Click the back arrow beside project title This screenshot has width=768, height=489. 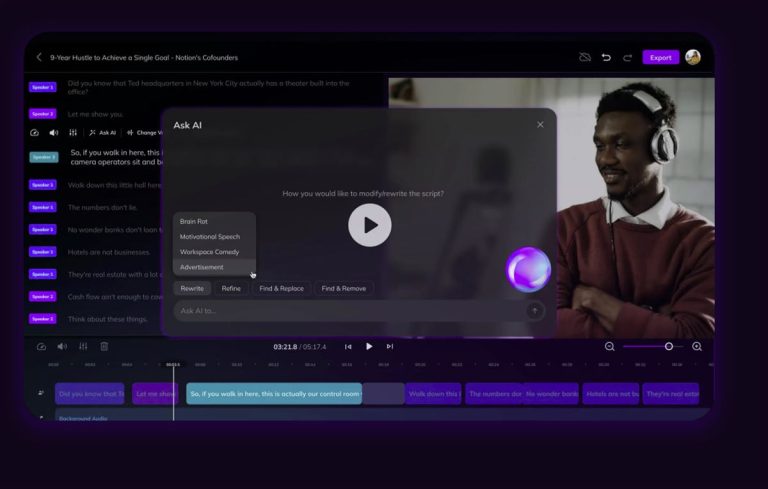39,58
